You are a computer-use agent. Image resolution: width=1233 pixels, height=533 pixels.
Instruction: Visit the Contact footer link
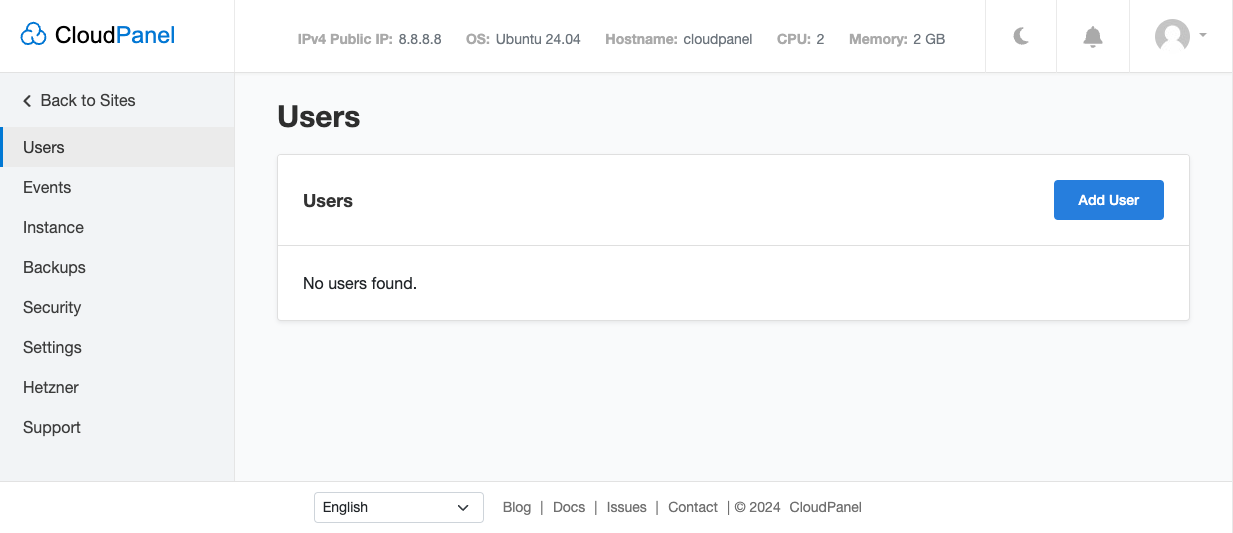pos(693,507)
